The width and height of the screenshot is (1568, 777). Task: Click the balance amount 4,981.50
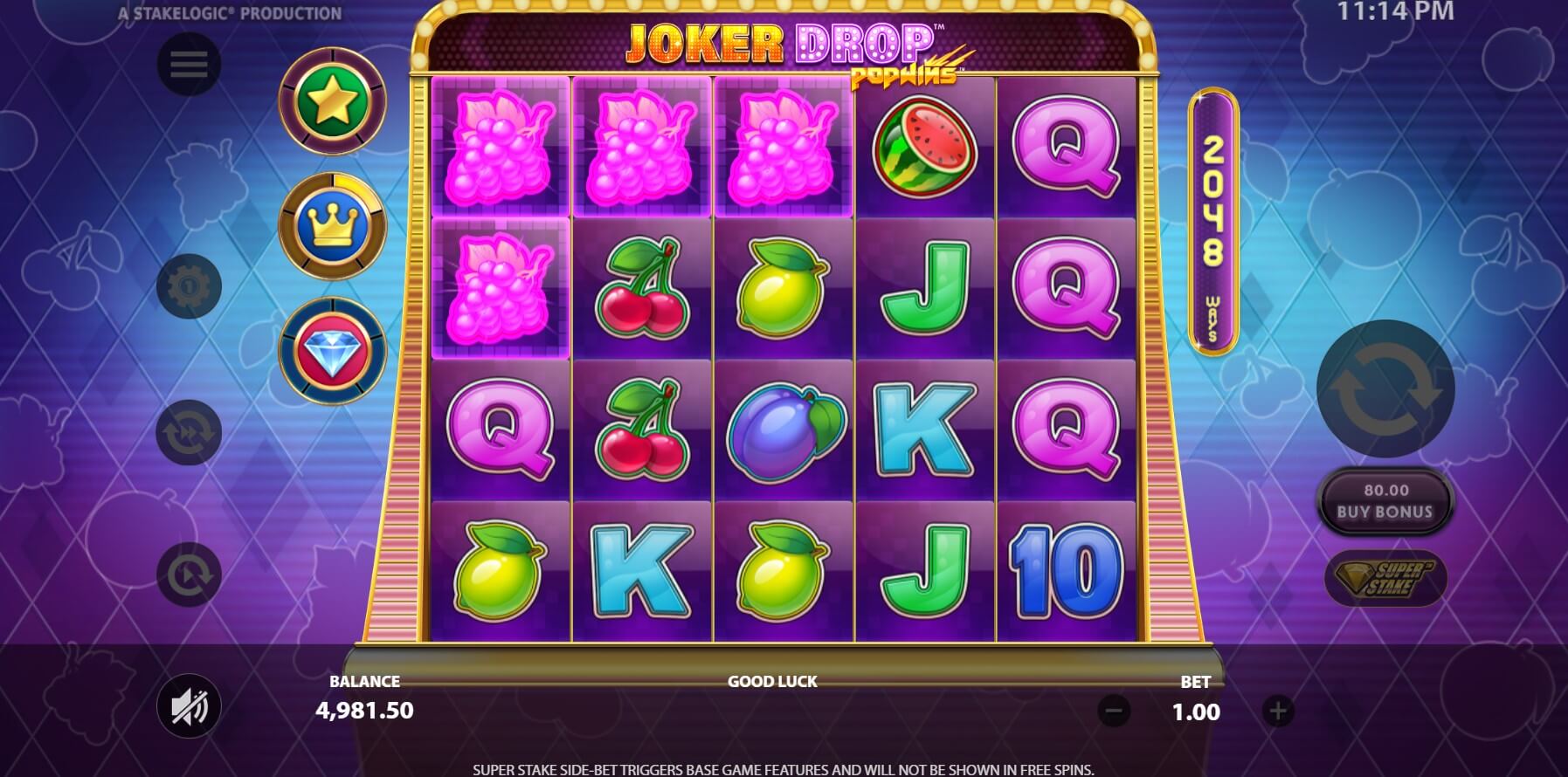pyautogui.click(x=364, y=711)
